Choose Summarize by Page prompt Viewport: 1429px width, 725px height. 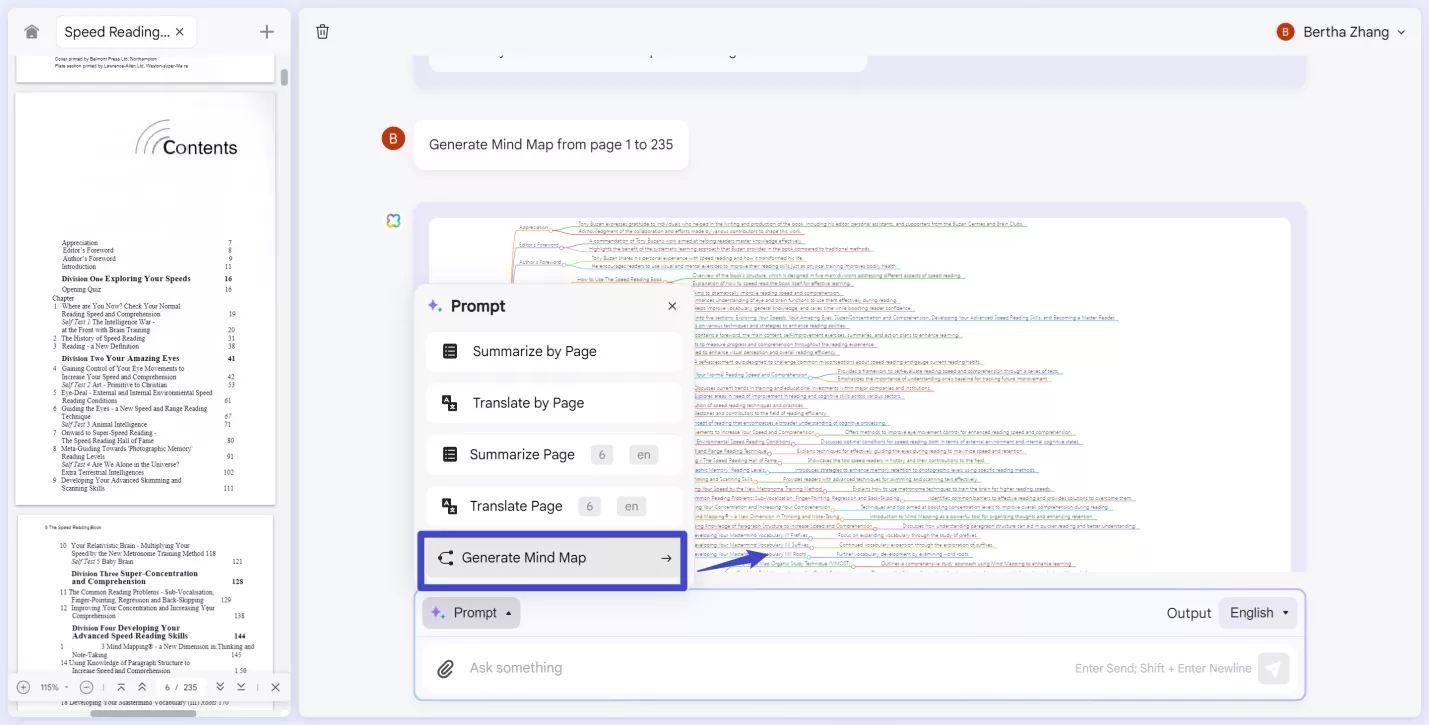coord(554,351)
